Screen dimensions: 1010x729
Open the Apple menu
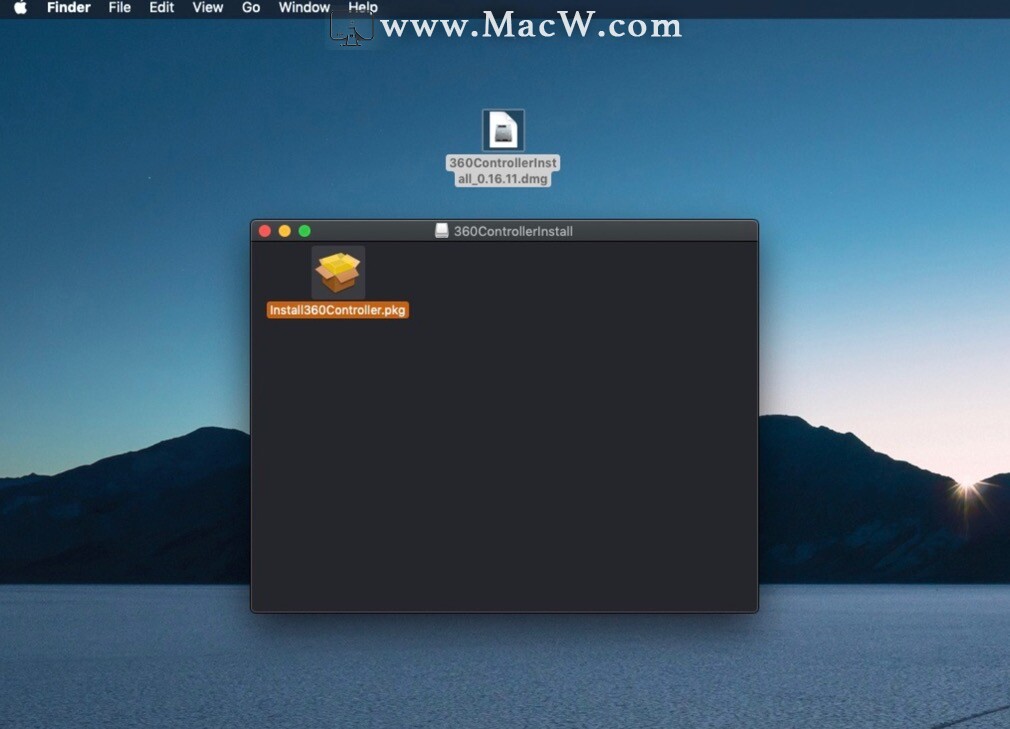click(21, 8)
